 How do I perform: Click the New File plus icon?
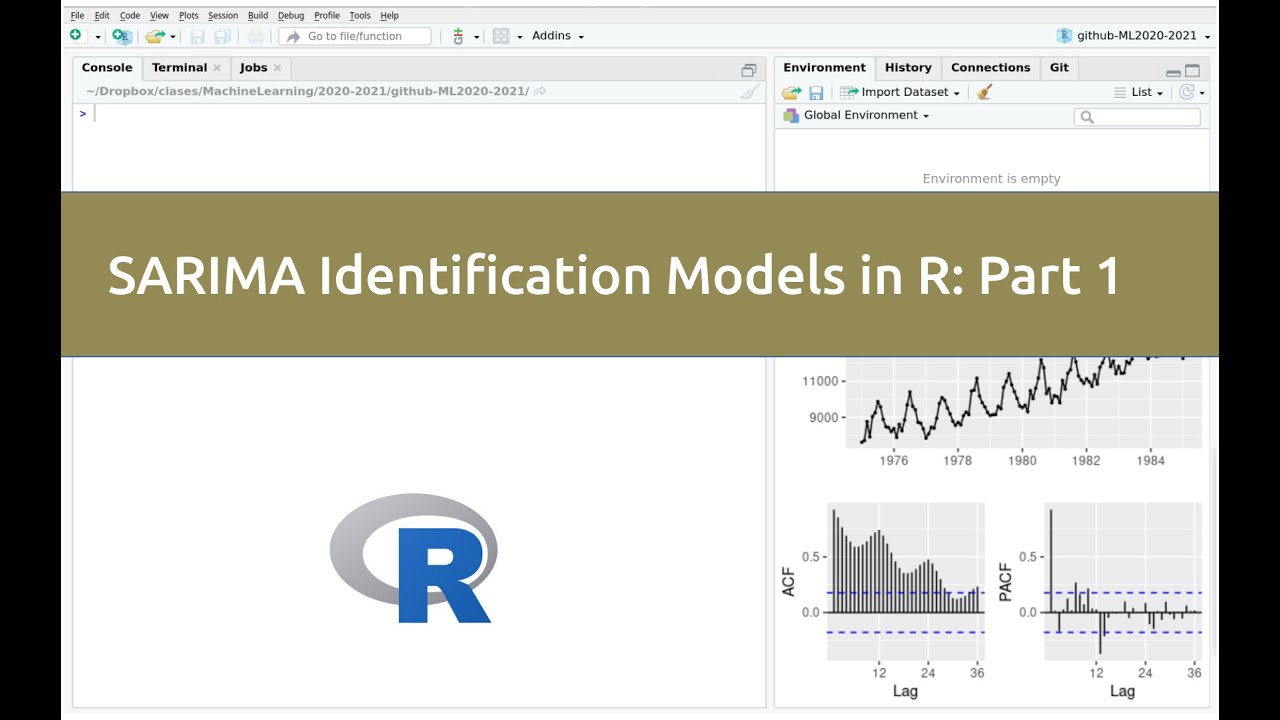[76, 36]
